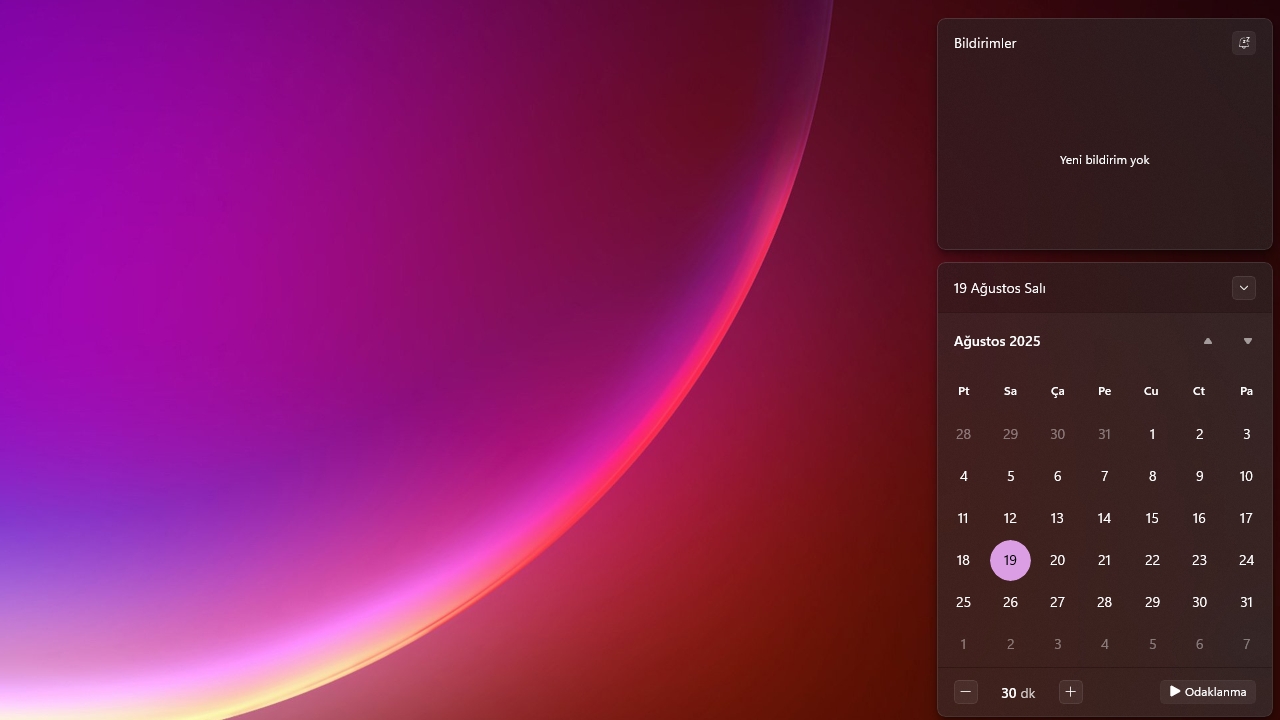Select today's date, August 19
Image resolution: width=1280 pixels, height=720 pixels.
pyautogui.click(x=1010, y=560)
